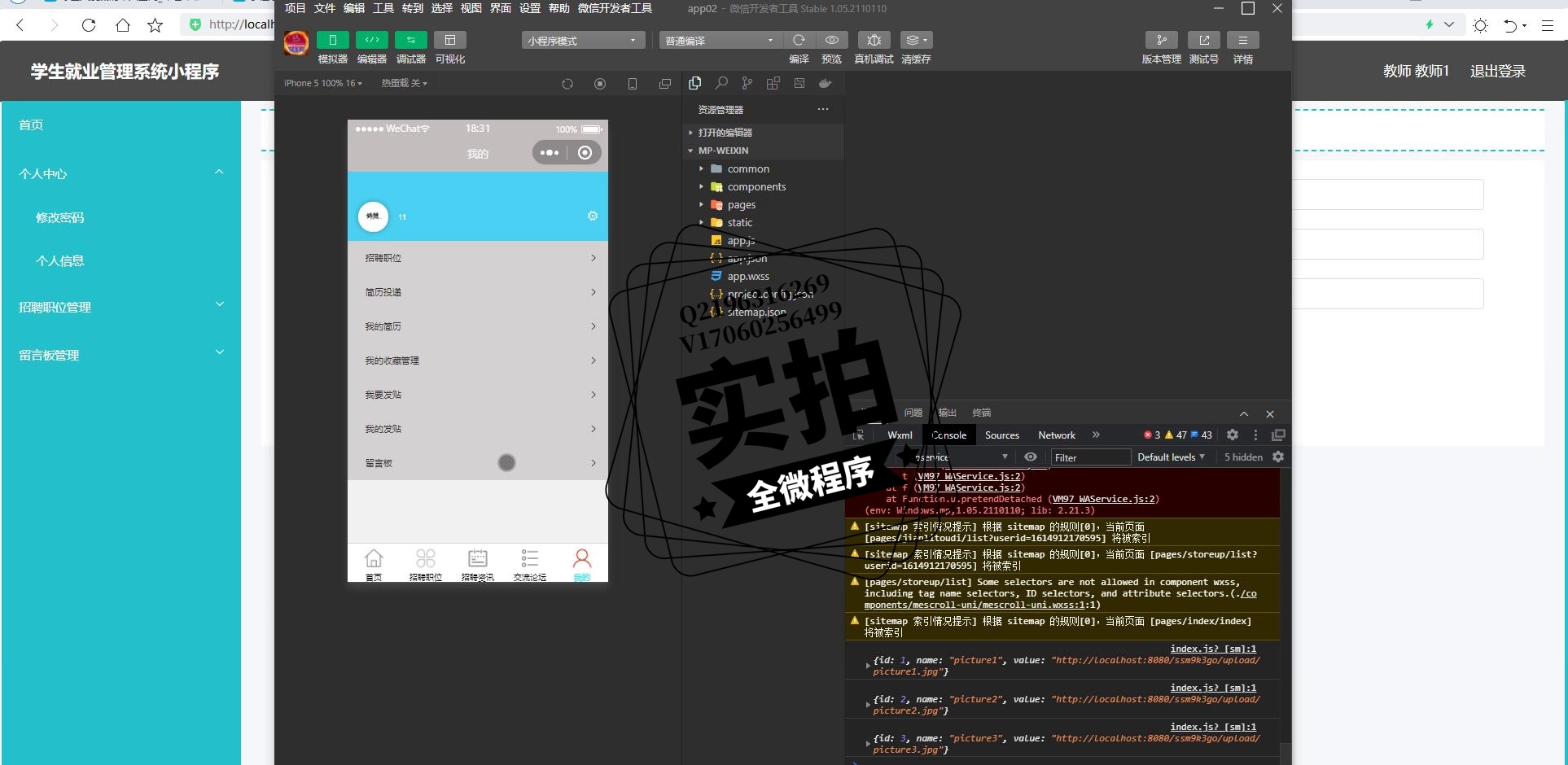This screenshot has width=1568, height=765.
Task: Click the phone settings gear icon
Action: (593, 216)
